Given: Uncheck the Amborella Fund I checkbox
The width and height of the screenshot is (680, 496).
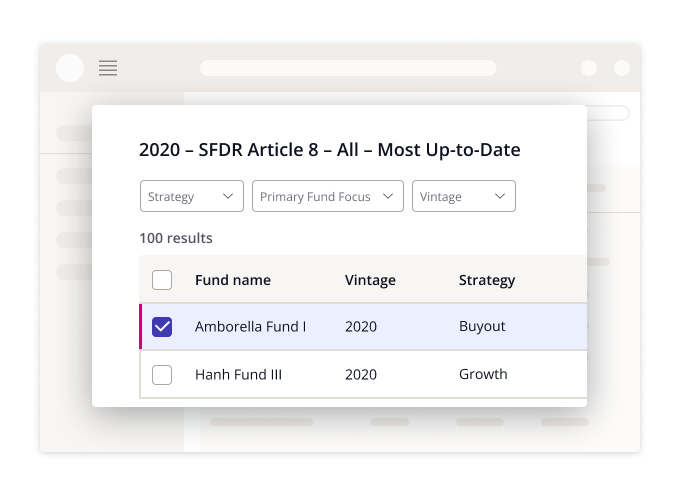Looking at the screenshot, I should coord(162,327).
